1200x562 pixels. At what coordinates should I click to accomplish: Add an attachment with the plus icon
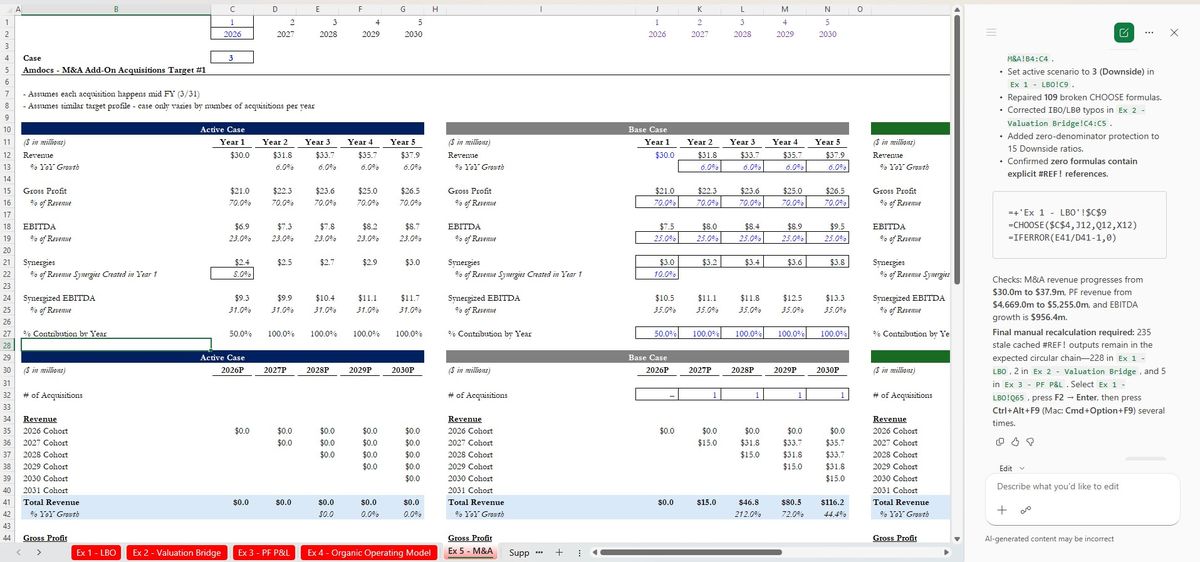click(1002, 510)
